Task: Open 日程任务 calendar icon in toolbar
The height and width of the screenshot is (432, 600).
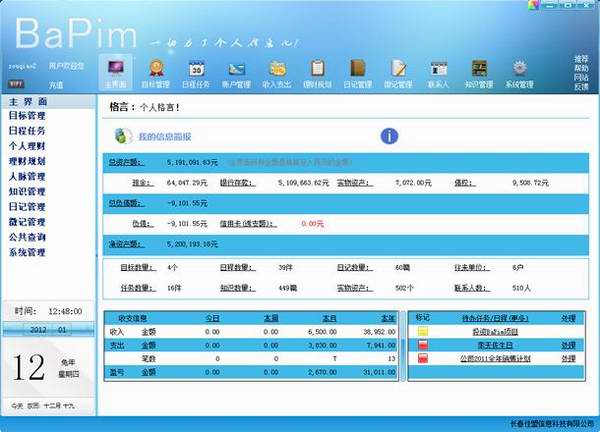Action: point(196,70)
